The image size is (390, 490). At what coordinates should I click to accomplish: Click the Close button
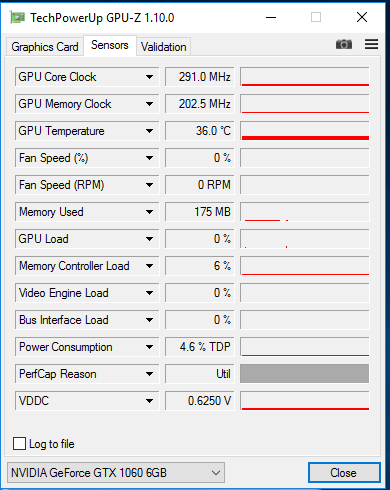(344, 473)
